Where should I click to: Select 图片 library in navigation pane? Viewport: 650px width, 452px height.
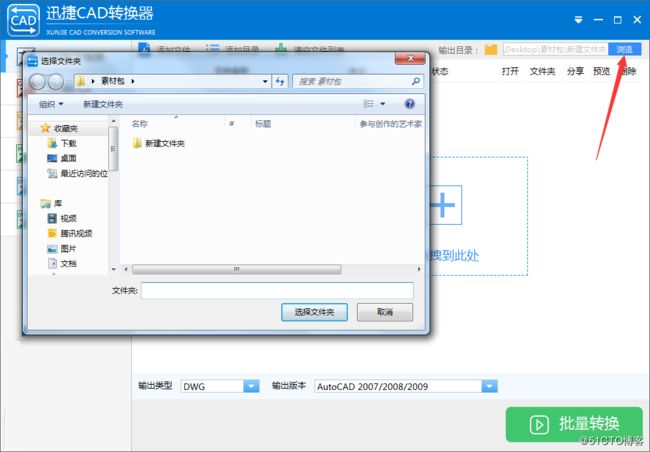click(x=68, y=249)
